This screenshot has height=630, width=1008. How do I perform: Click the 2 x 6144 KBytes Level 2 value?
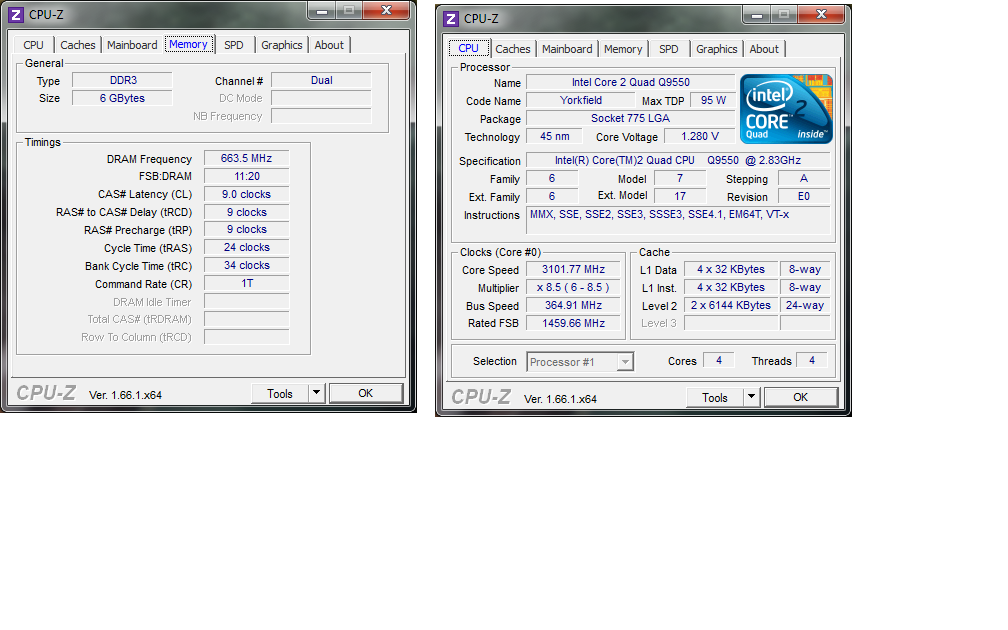pos(731,305)
